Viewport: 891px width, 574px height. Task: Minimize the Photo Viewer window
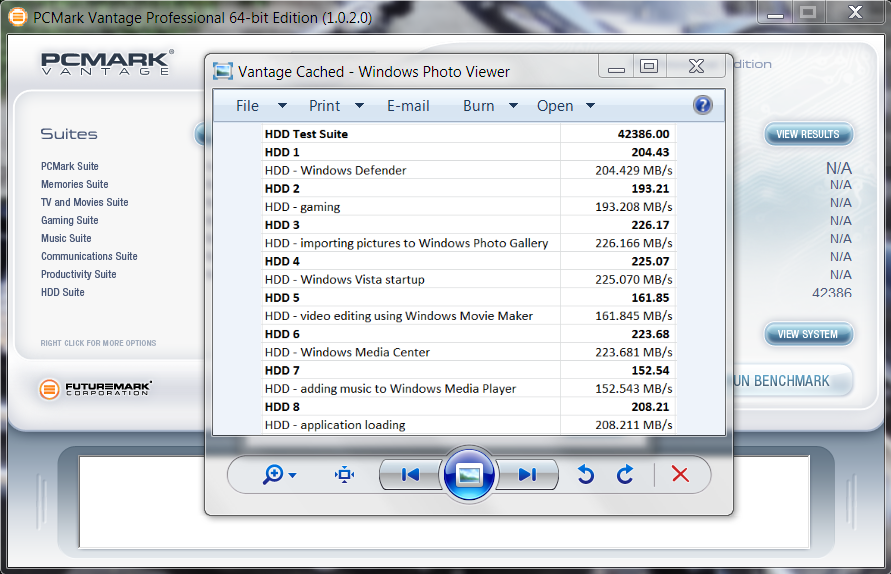pyautogui.click(x=616, y=67)
